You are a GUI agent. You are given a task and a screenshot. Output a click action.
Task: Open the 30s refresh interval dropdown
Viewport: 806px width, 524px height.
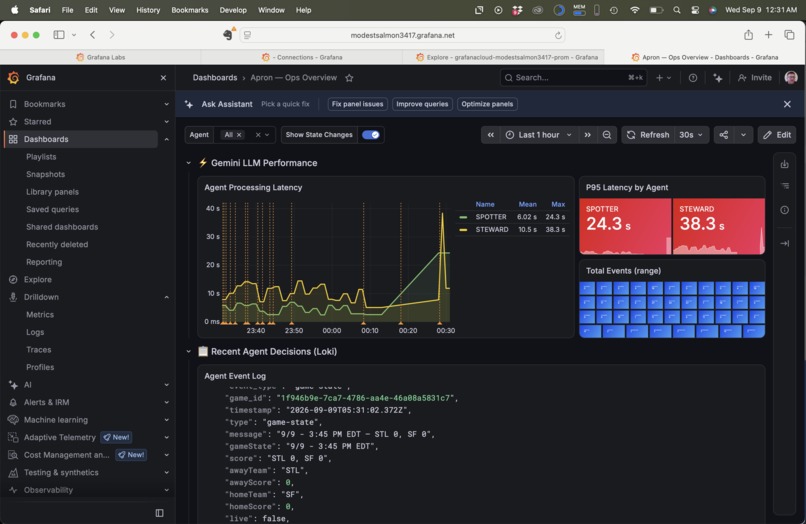pyautogui.click(x=691, y=135)
